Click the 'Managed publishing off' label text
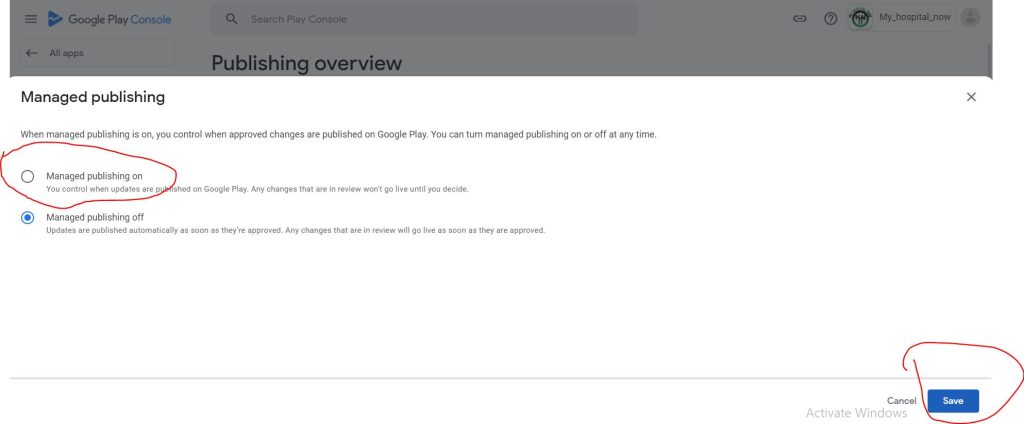The height and width of the screenshot is (424, 1024). tap(95, 217)
